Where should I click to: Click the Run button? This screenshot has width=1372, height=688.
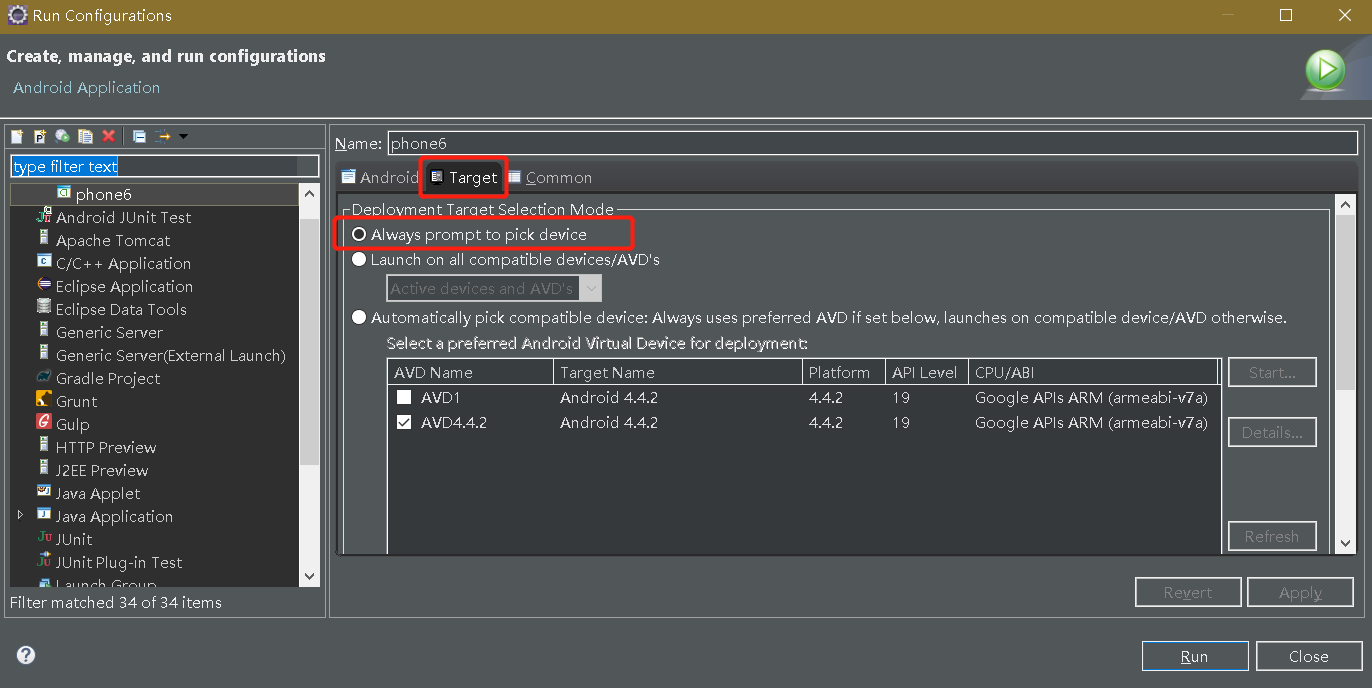pos(1195,656)
